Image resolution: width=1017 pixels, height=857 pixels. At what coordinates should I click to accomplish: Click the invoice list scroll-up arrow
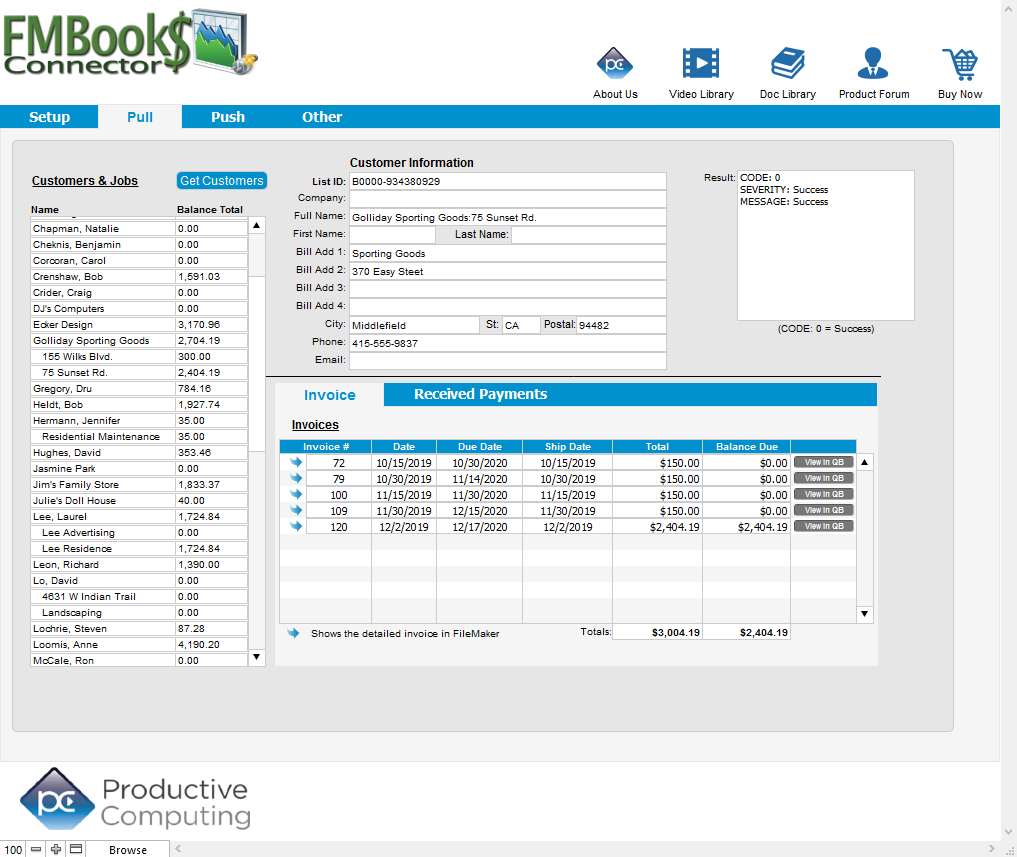865,463
